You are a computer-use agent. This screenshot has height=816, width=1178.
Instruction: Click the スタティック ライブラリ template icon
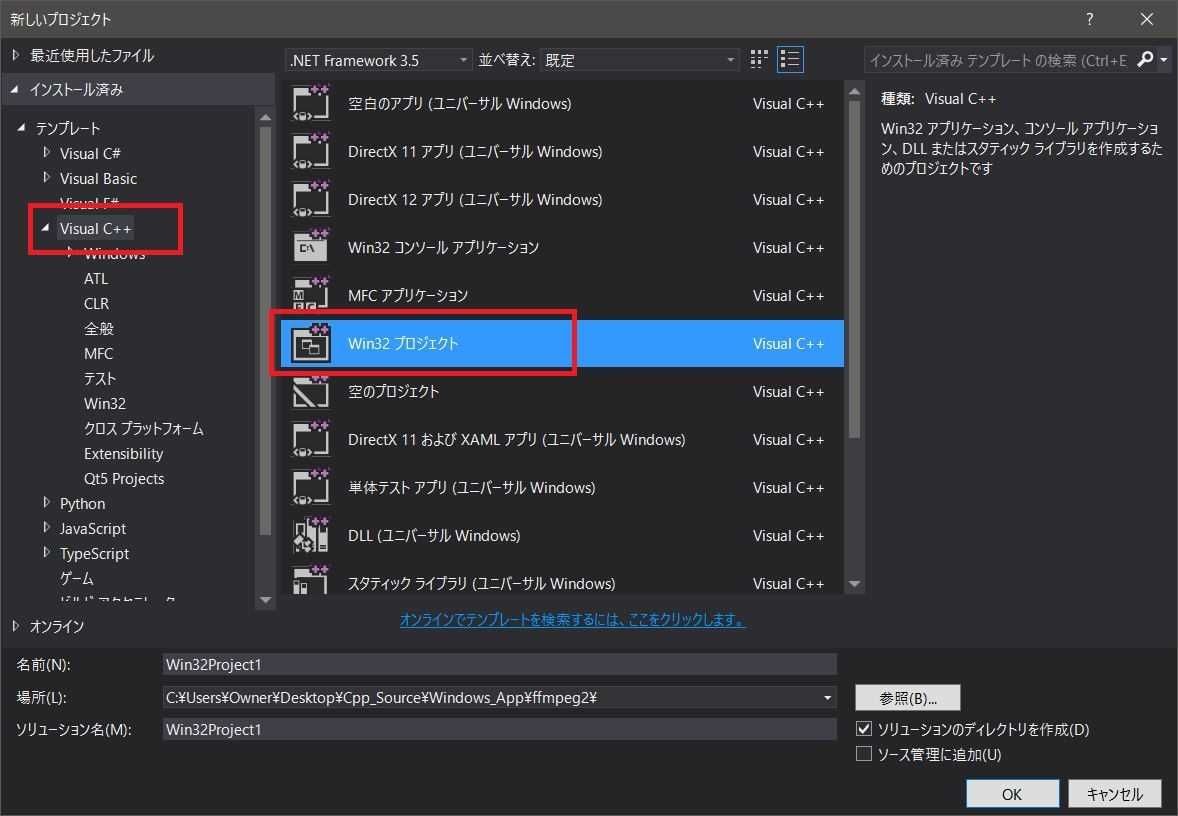coord(310,581)
